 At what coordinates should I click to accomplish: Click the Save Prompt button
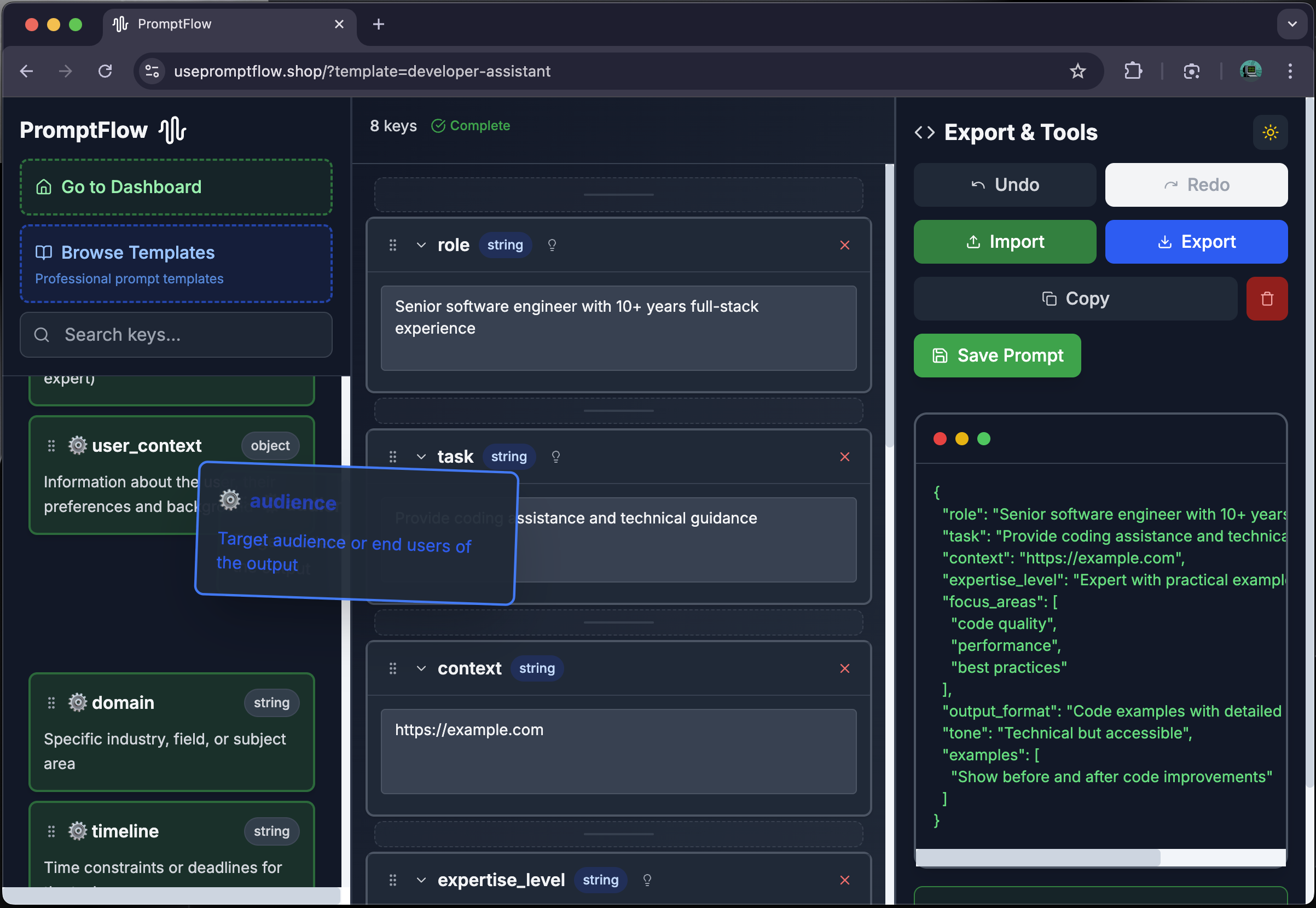point(996,355)
